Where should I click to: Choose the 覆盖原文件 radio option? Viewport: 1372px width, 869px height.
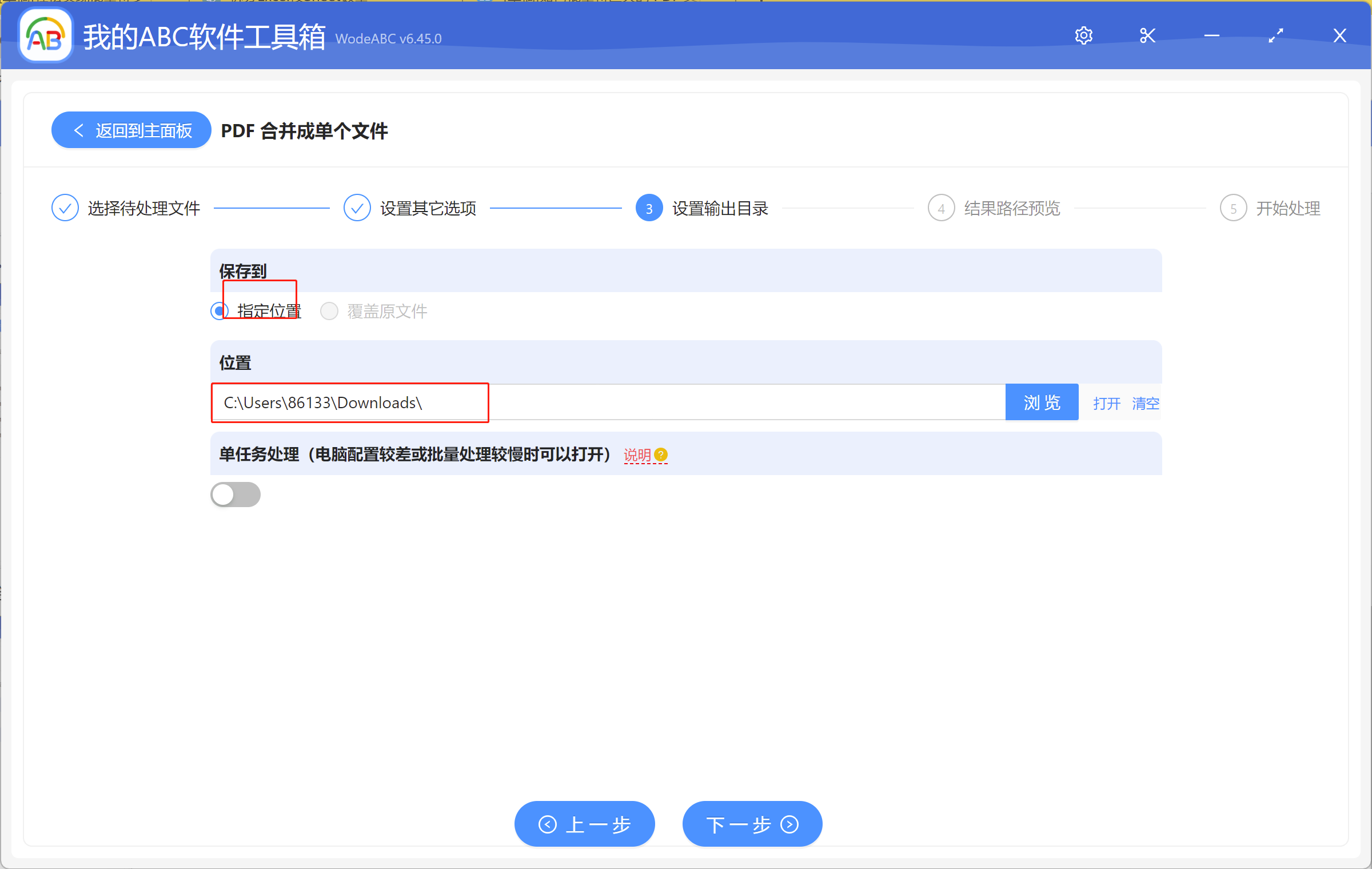point(329,311)
